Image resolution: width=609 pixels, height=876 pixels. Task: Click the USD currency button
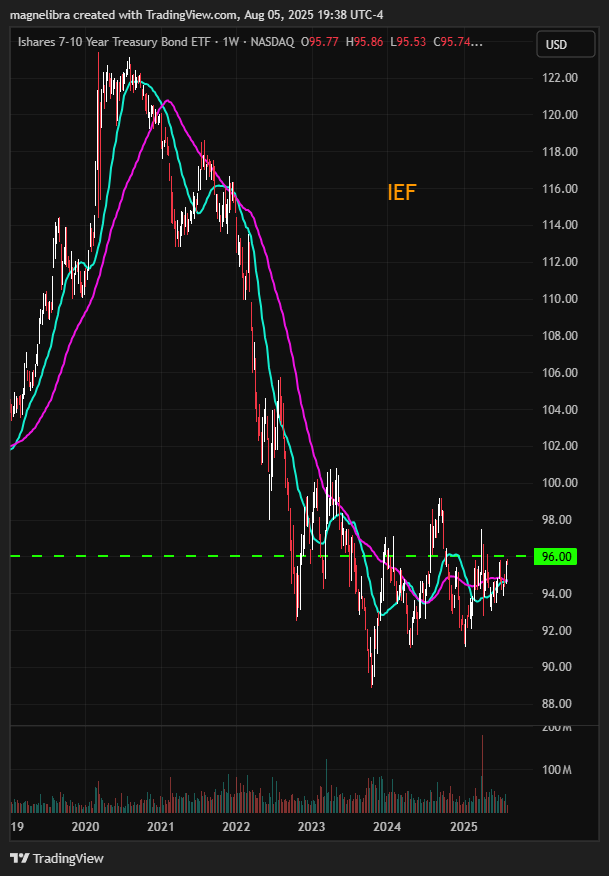[x=565, y=44]
